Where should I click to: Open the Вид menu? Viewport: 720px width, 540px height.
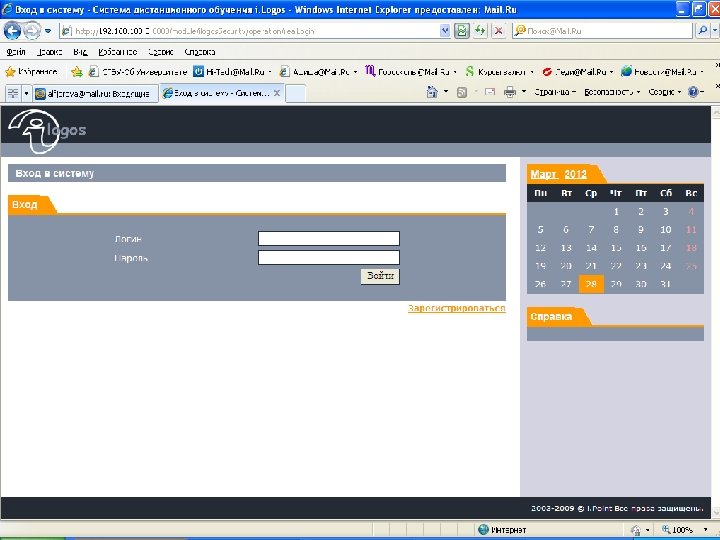[x=80, y=52]
